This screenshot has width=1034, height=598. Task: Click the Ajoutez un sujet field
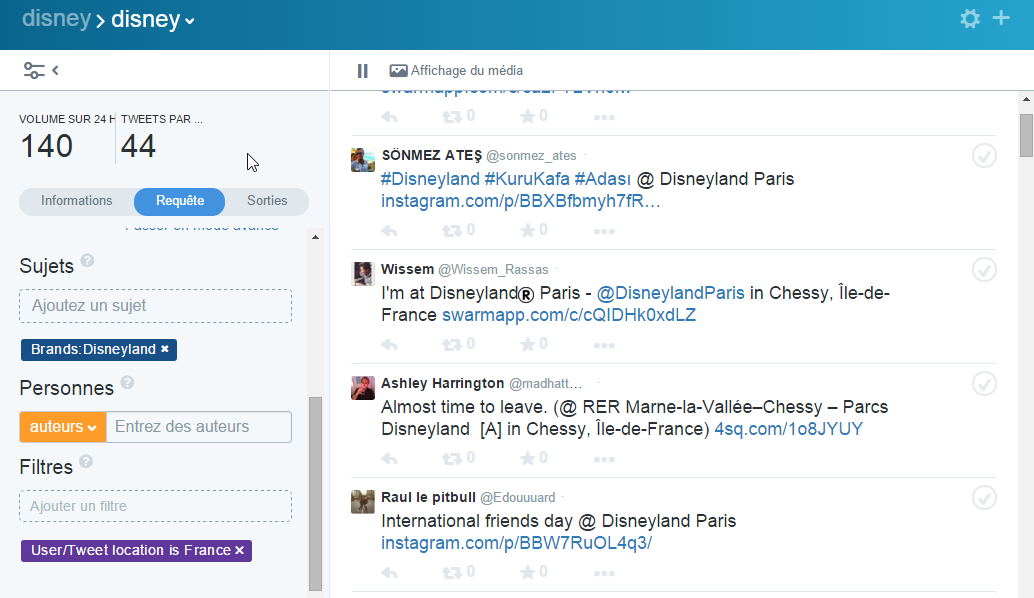pyautogui.click(x=156, y=306)
